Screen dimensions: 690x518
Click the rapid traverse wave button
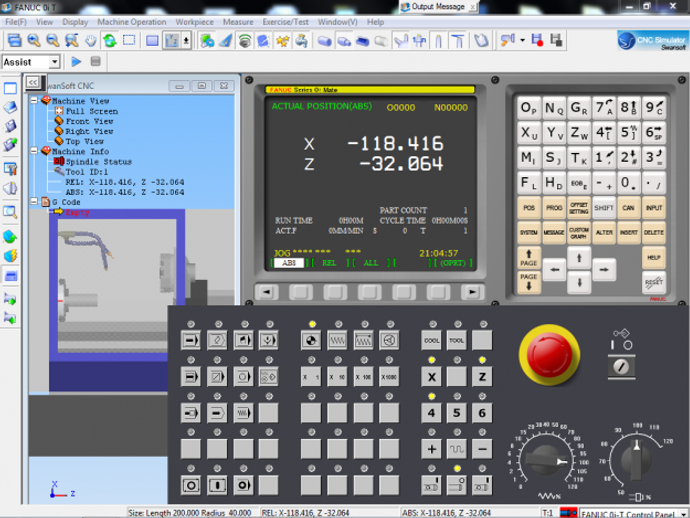click(456, 449)
